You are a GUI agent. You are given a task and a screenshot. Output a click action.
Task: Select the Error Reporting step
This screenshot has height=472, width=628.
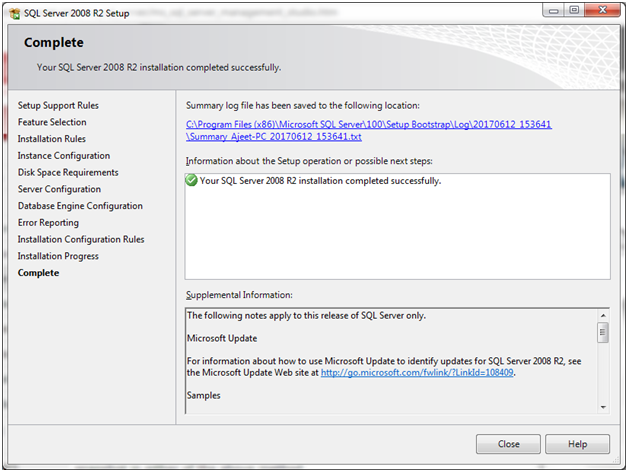(48, 223)
